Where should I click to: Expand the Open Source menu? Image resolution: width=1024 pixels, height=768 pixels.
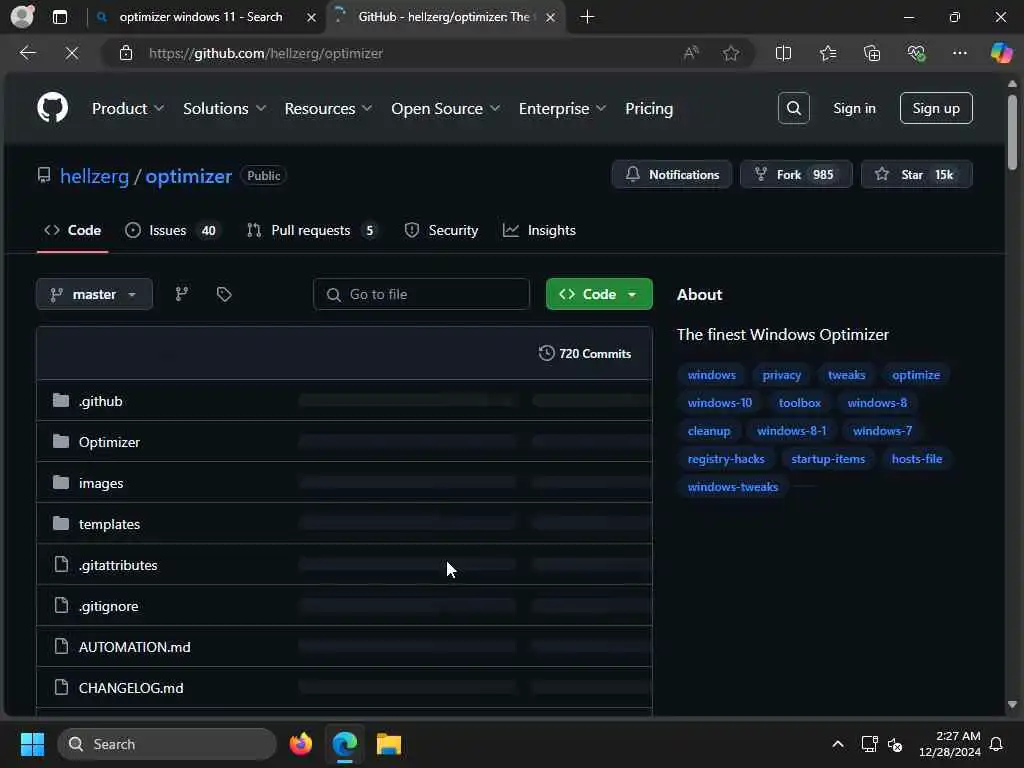tap(445, 108)
